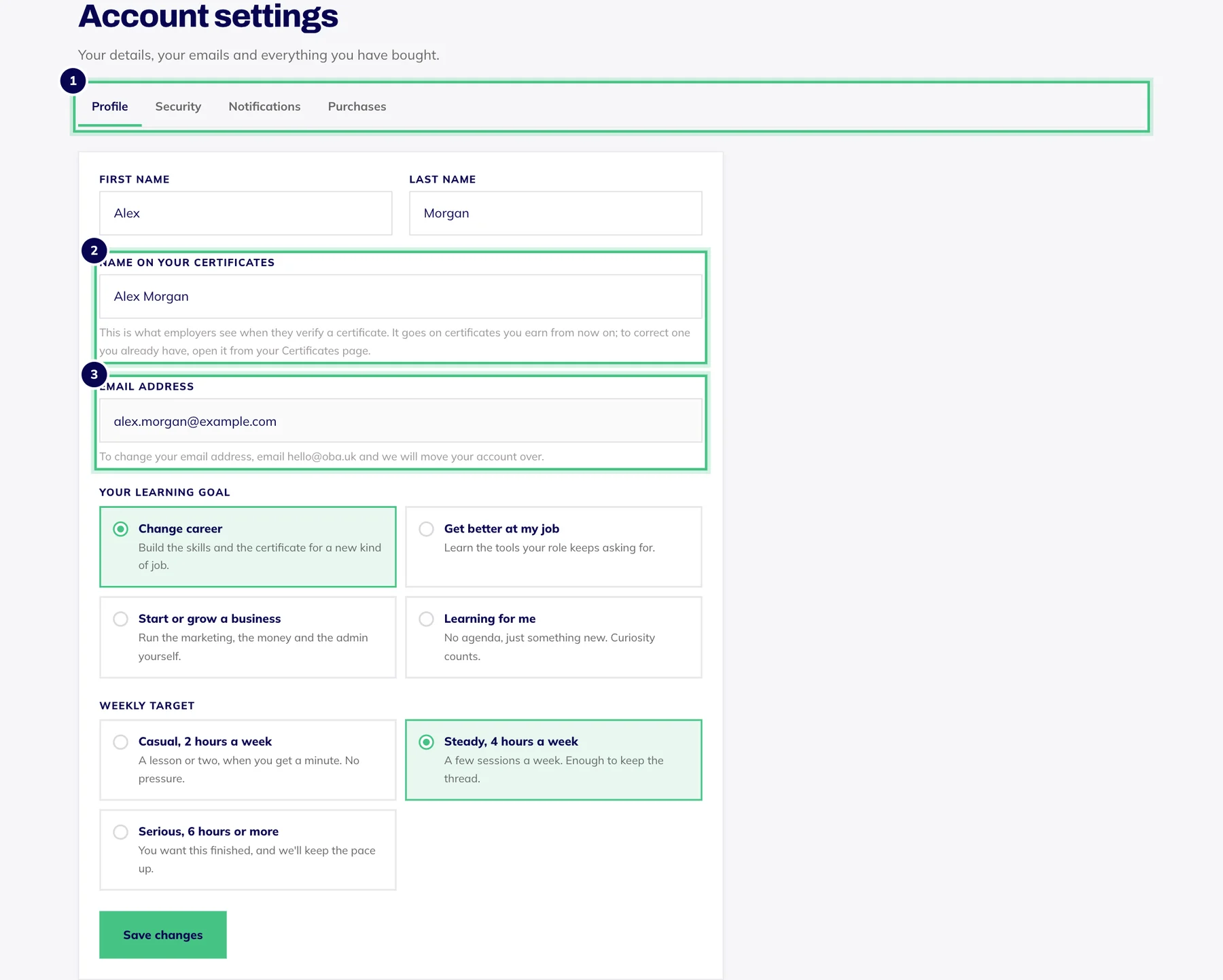Viewport: 1223px width, 980px height.
Task: Click 'A few sessions a week' description text
Action: (554, 769)
